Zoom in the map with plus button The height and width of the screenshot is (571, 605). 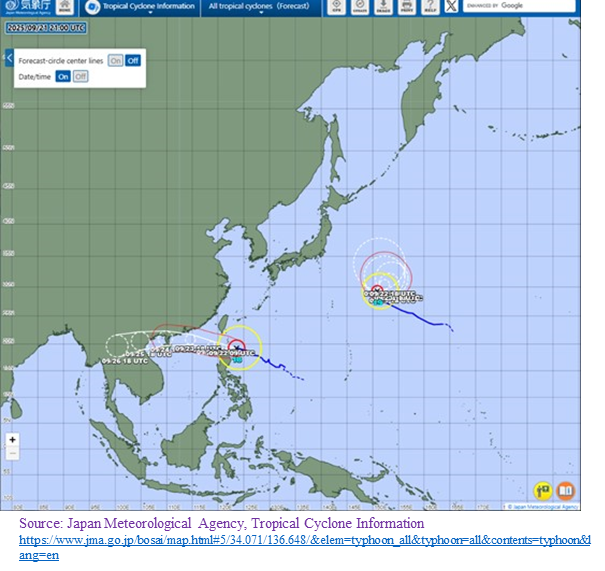pos(12,439)
